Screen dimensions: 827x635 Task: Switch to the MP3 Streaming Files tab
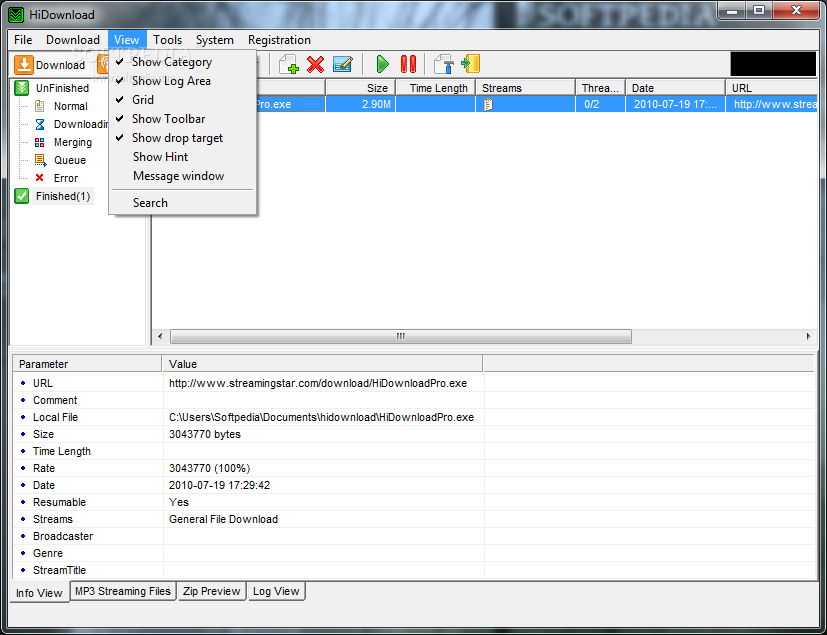(123, 591)
